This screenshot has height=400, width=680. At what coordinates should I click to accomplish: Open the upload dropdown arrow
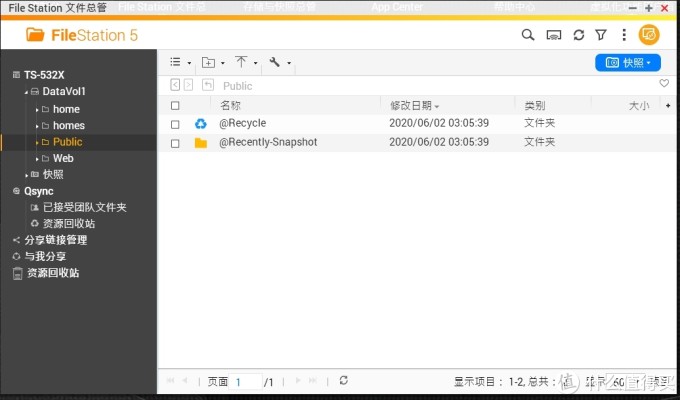coord(255,63)
